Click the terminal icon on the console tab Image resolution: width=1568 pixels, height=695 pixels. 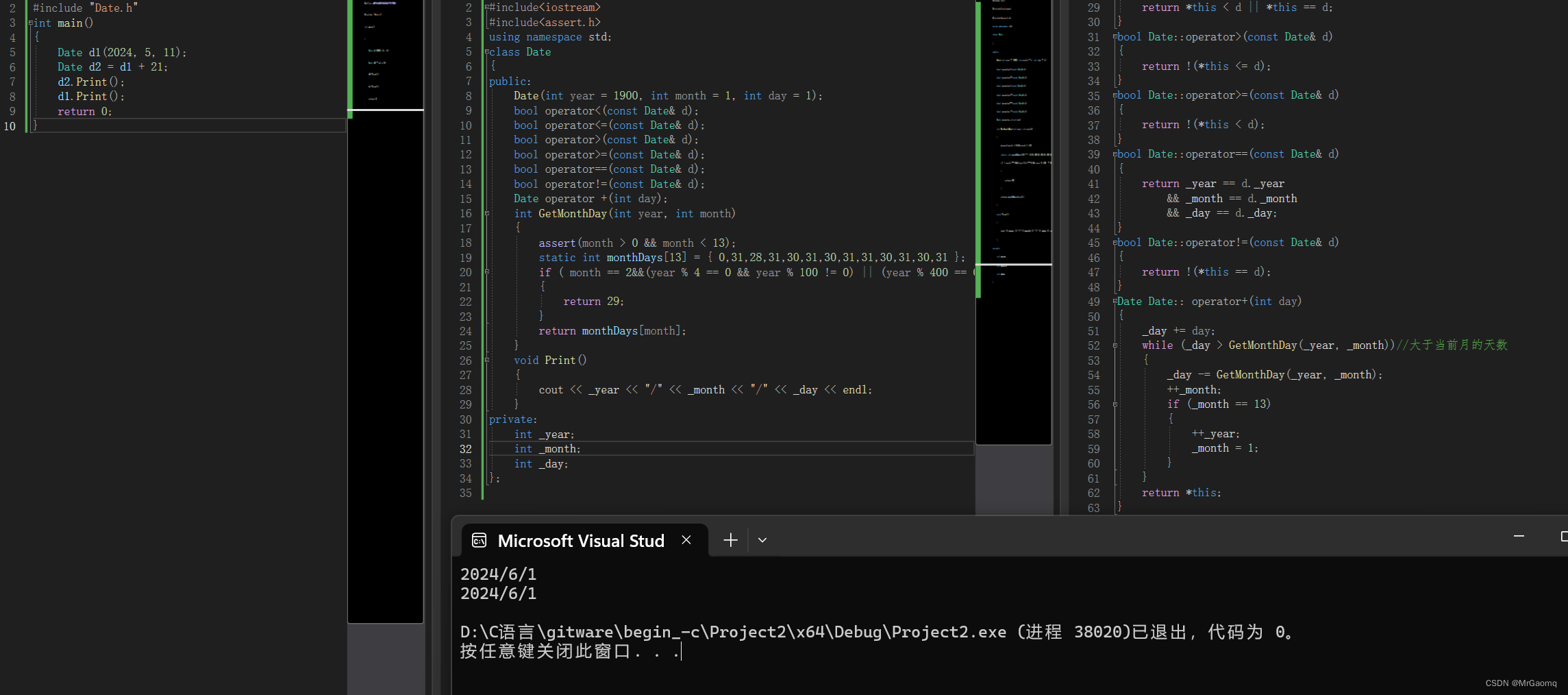(480, 540)
